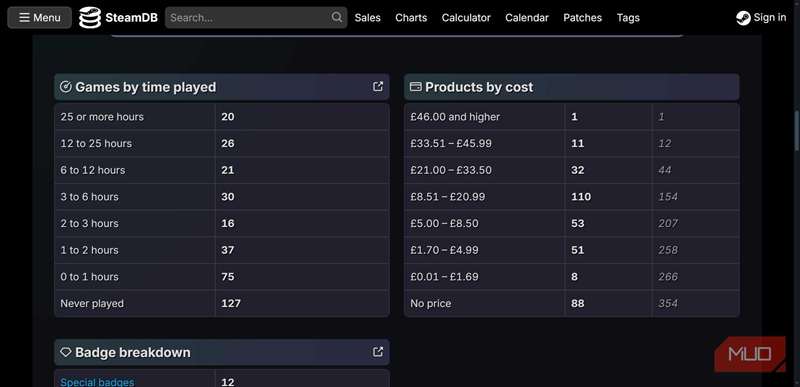Select the '0 to 1 hours' row label
Viewport: 800px width, 387px height.
[x=89, y=277]
